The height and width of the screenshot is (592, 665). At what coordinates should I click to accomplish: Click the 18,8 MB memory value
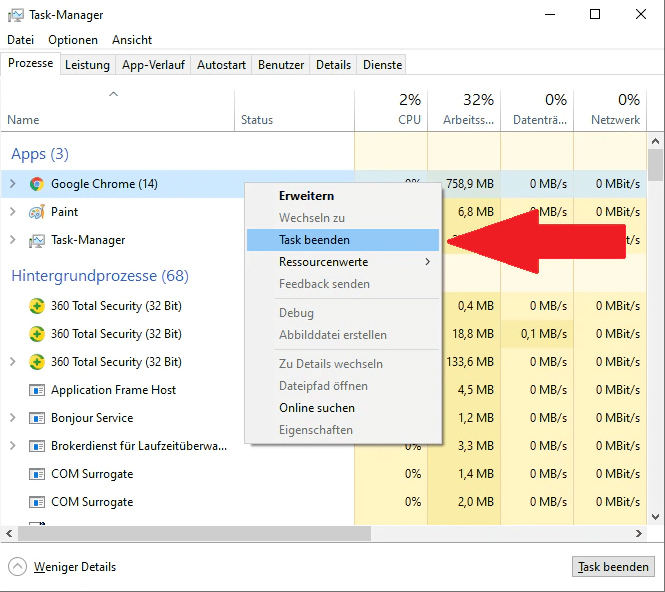point(473,334)
